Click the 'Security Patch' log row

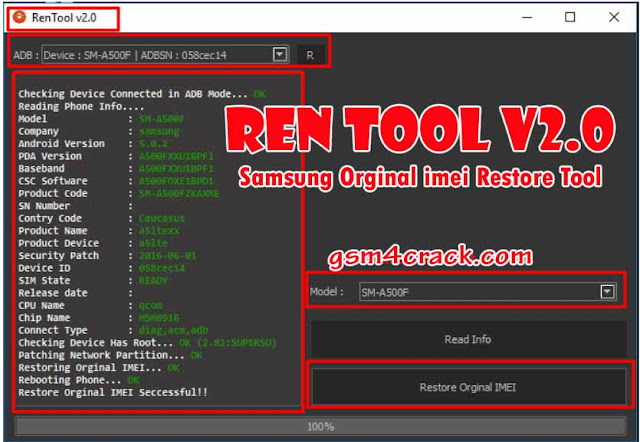click(107, 255)
